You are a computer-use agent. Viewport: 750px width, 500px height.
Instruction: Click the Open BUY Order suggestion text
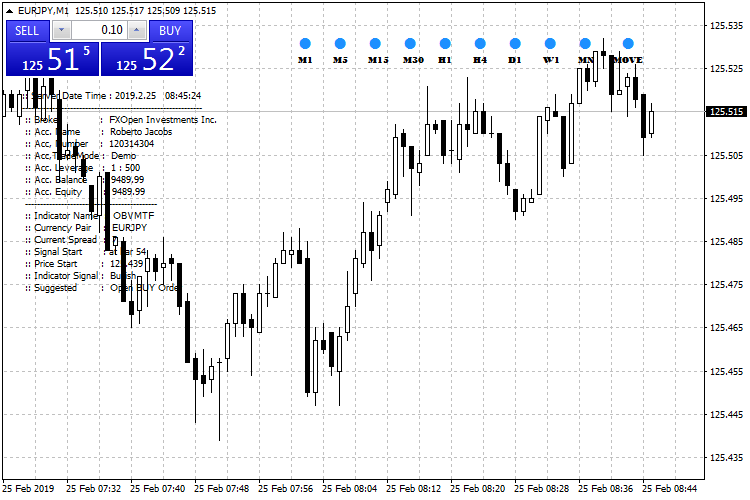click(145, 288)
